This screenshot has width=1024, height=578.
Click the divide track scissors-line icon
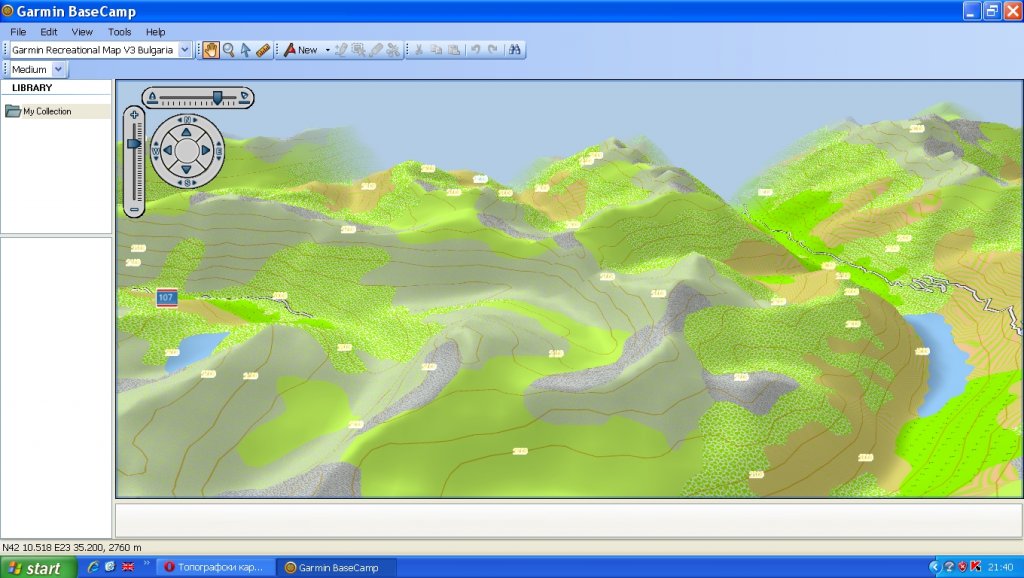pyautogui.click(x=393, y=50)
